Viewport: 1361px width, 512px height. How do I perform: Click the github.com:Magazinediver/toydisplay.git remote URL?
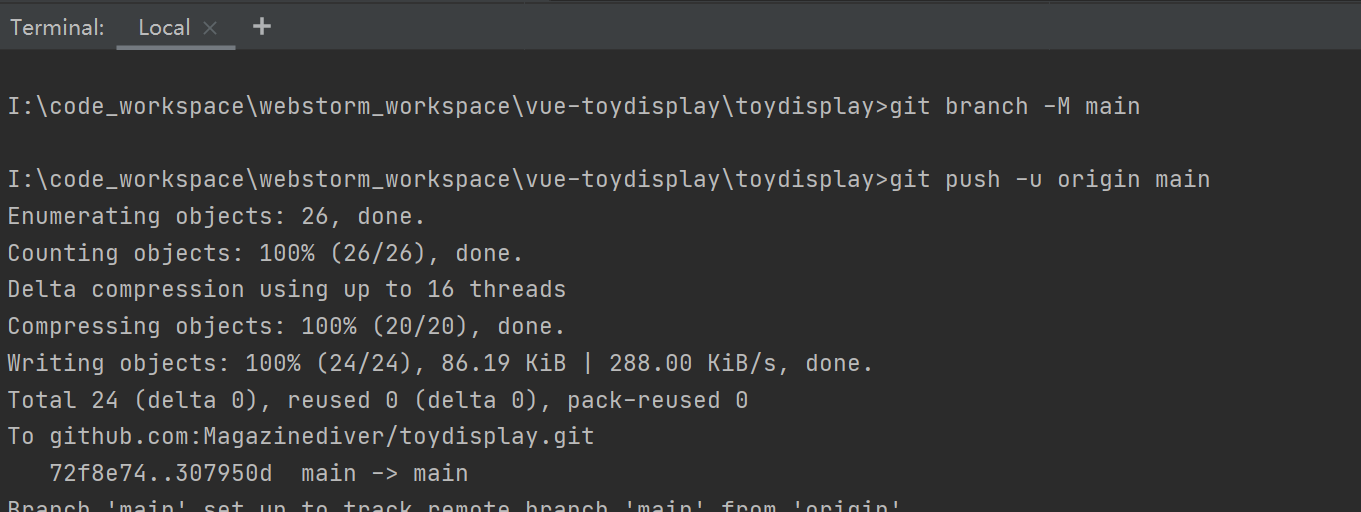[x=321, y=437]
